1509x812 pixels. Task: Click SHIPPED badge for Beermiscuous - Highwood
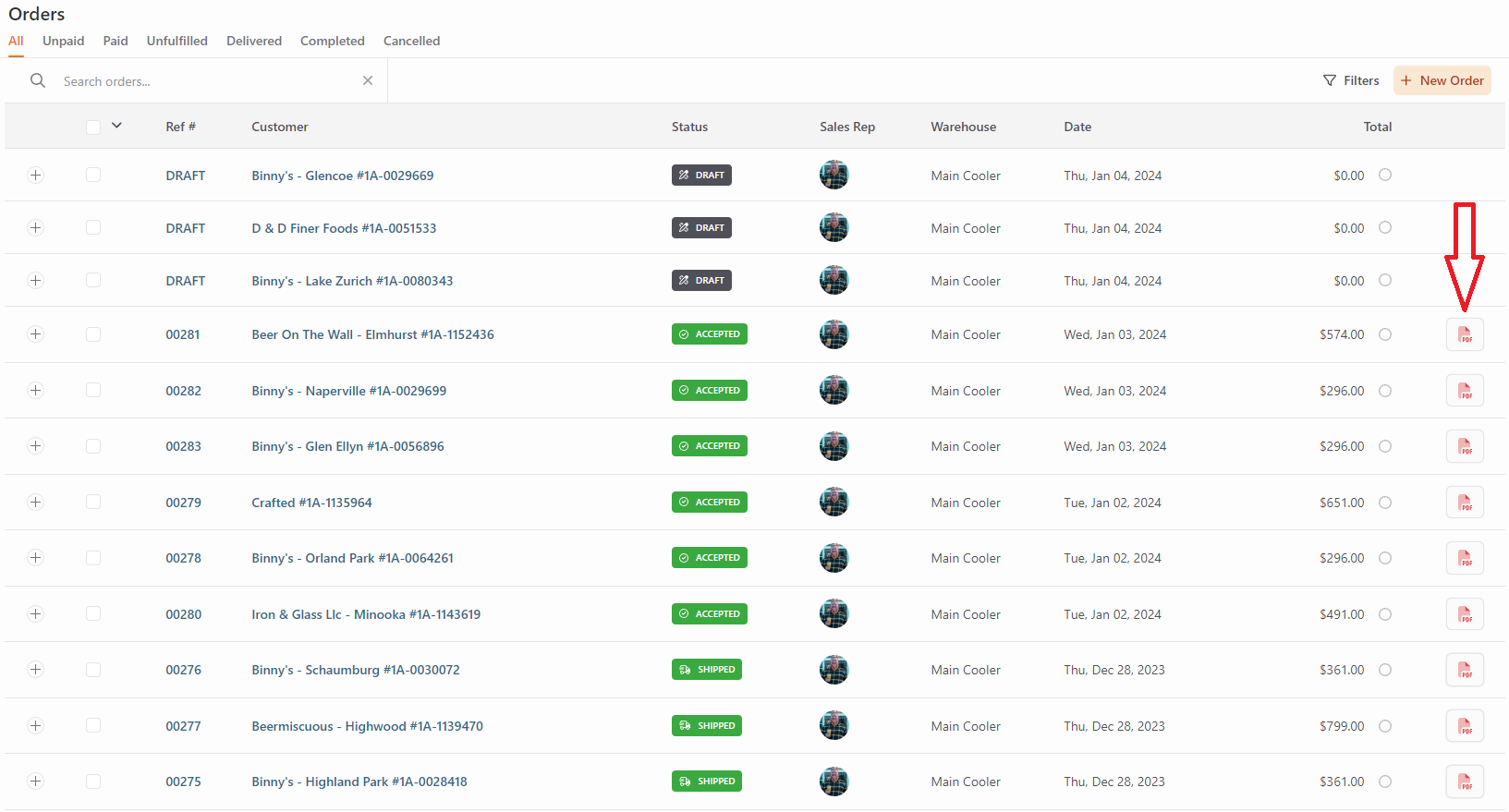pyautogui.click(x=706, y=725)
